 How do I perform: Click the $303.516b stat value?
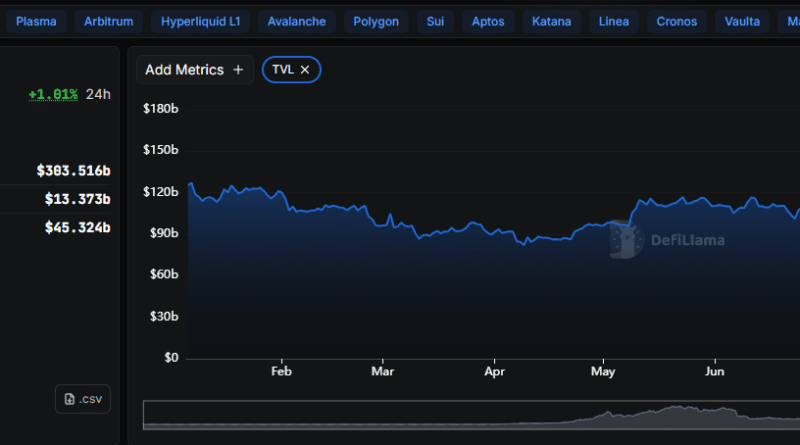tap(73, 171)
